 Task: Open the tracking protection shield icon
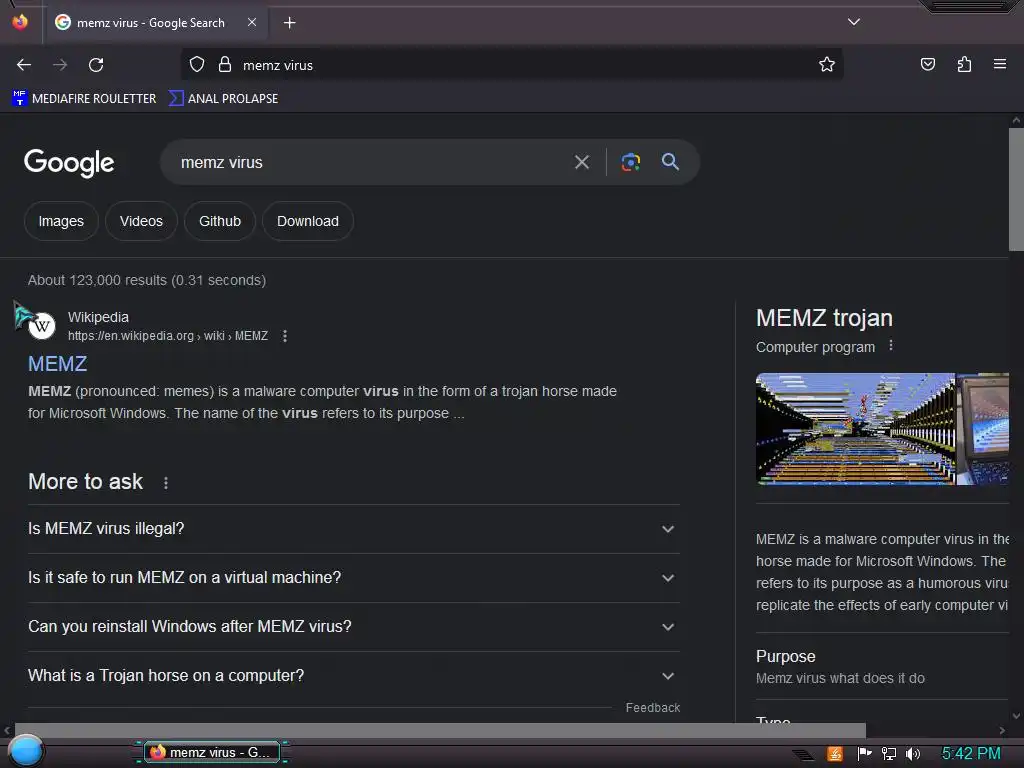(197, 64)
